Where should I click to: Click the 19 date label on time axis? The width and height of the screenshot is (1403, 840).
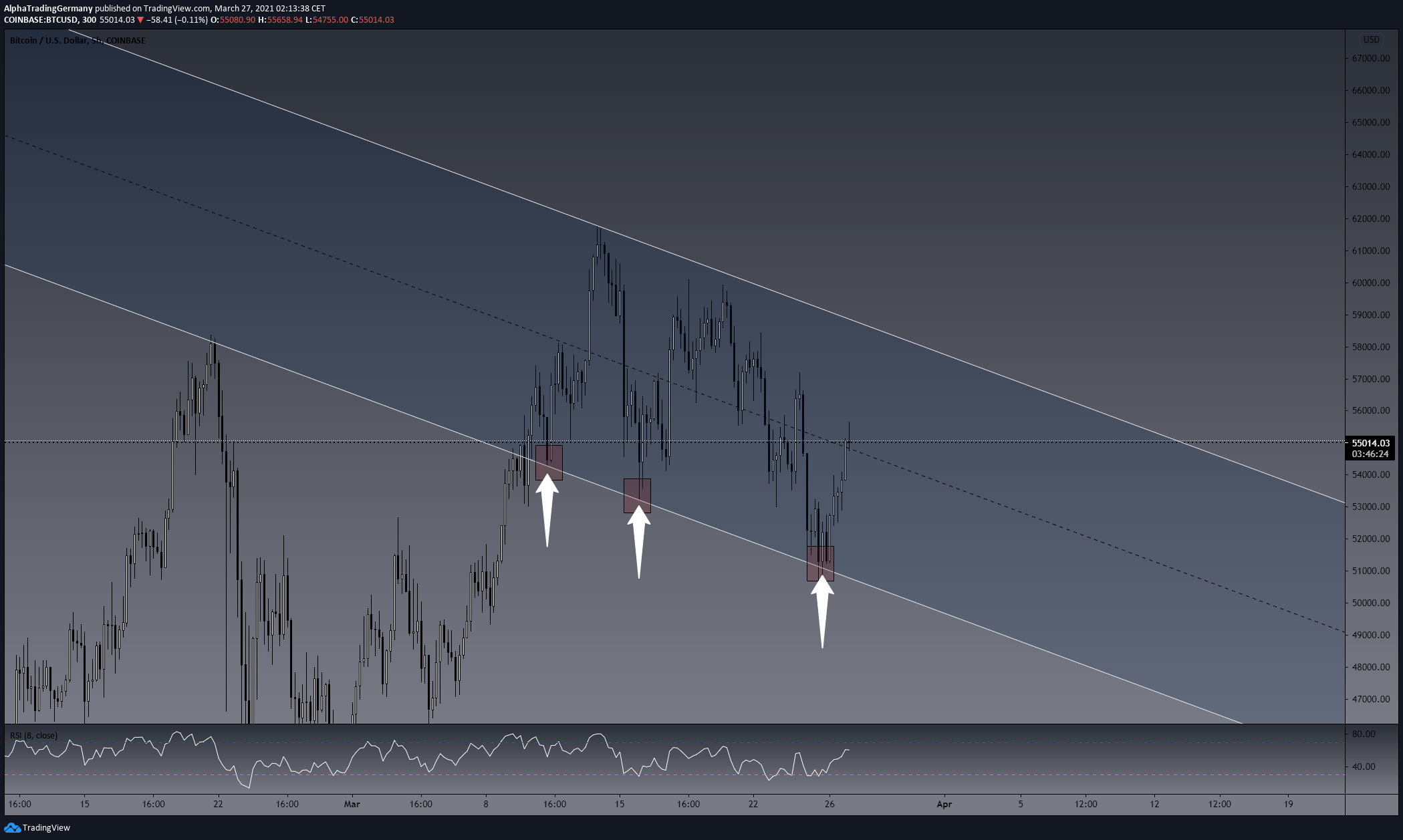1288,804
